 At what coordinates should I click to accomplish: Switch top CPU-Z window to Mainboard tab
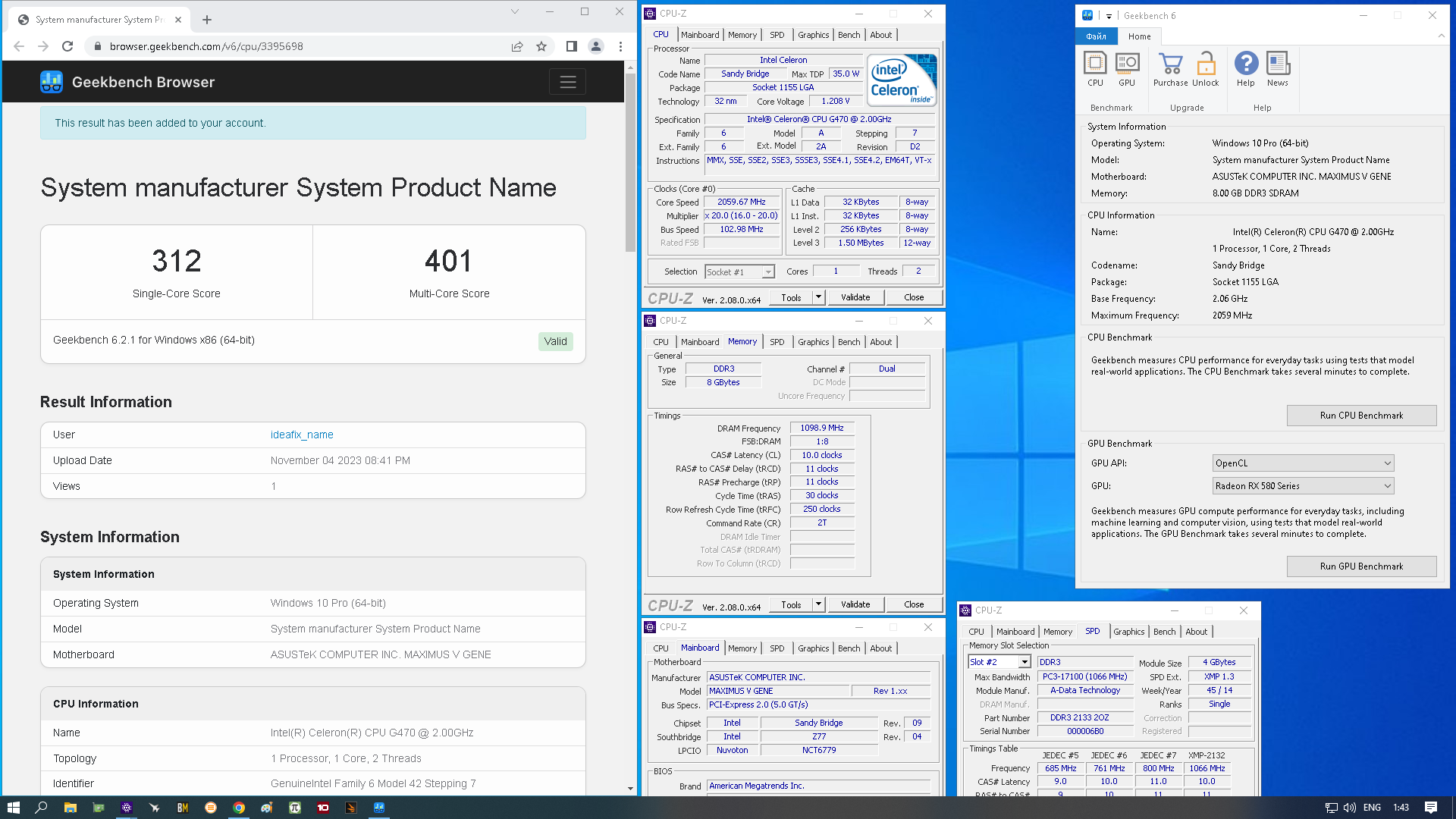click(x=699, y=35)
